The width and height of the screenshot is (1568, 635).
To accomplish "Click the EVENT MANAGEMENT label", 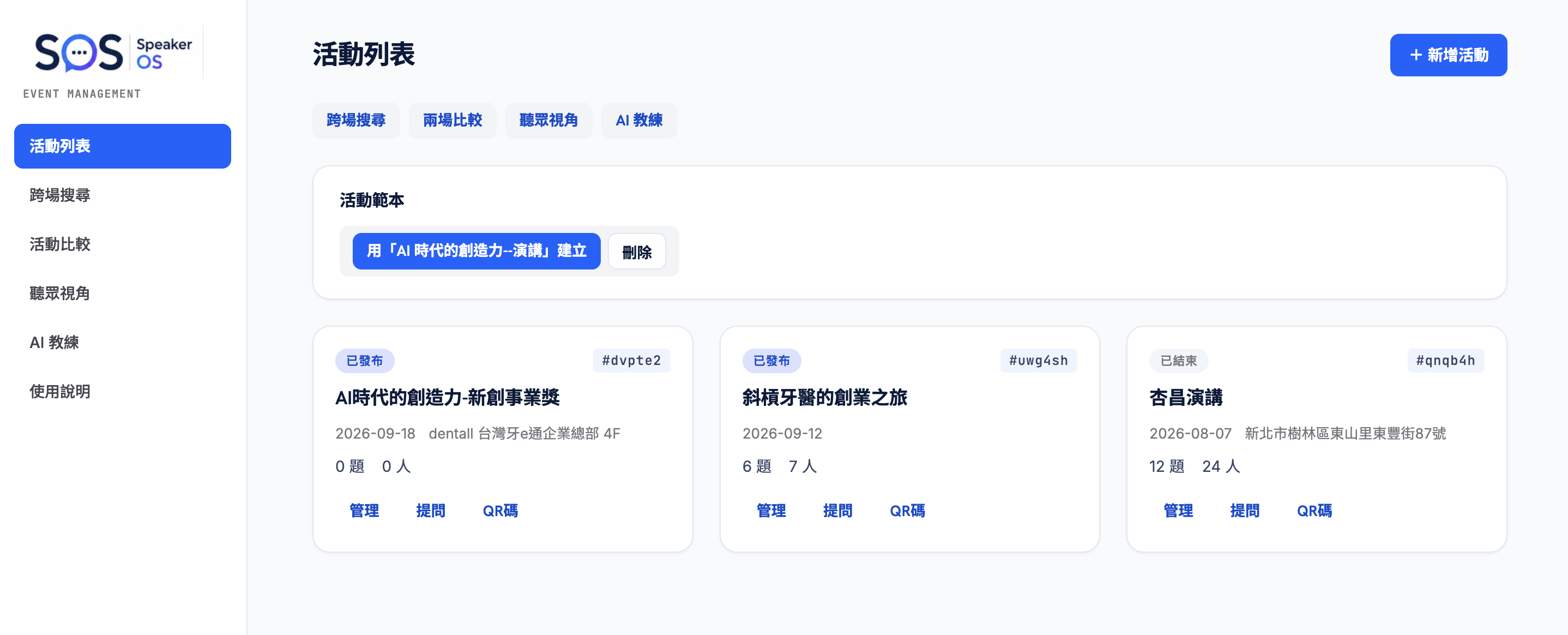I will pos(82,94).
